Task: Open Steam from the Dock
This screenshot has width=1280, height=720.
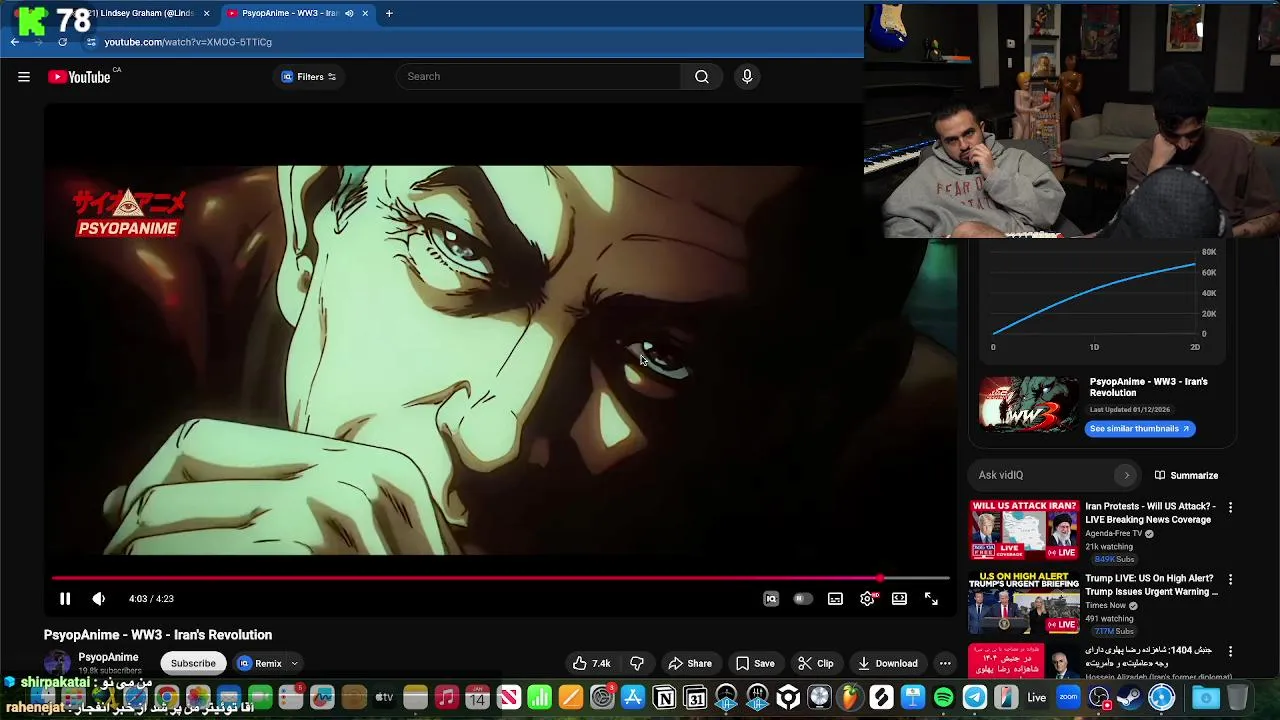Action: [x=1130, y=698]
